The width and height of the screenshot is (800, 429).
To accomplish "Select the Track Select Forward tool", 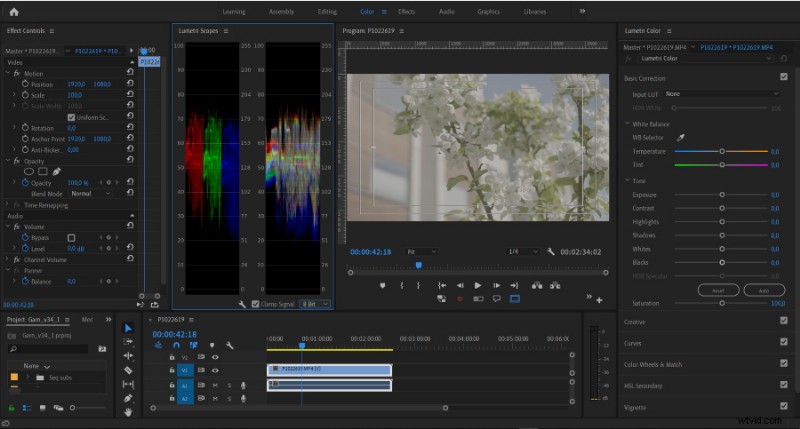I will coord(128,341).
